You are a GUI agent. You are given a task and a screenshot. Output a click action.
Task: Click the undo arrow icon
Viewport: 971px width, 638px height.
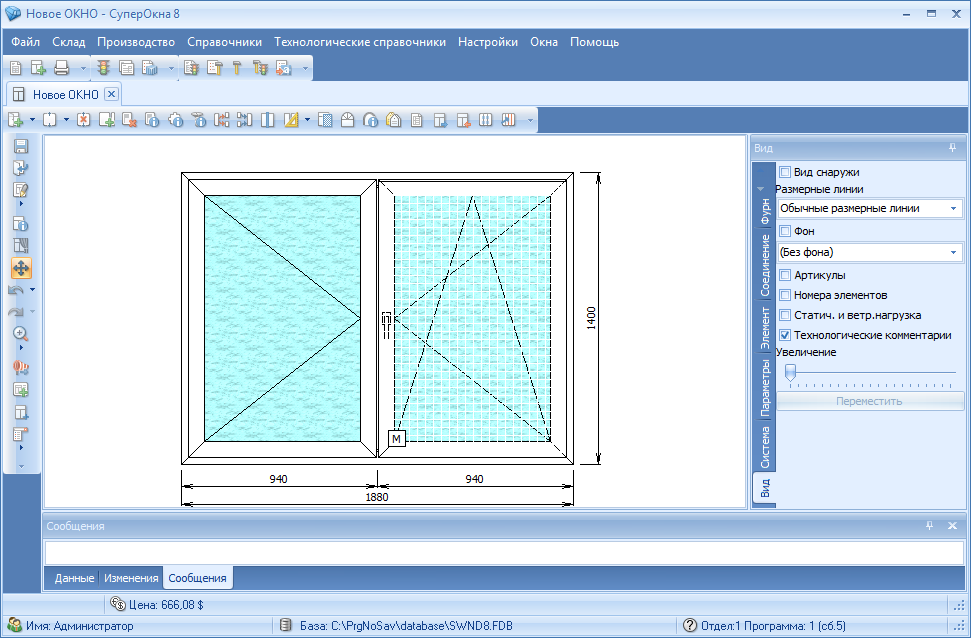[x=17, y=290]
